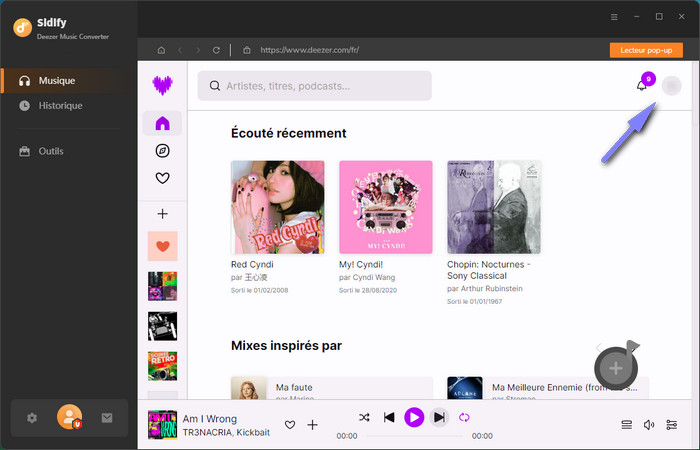Image resolution: width=700 pixels, height=450 pixels.
Task: Open the Outils section
Action: coord(50,151)
